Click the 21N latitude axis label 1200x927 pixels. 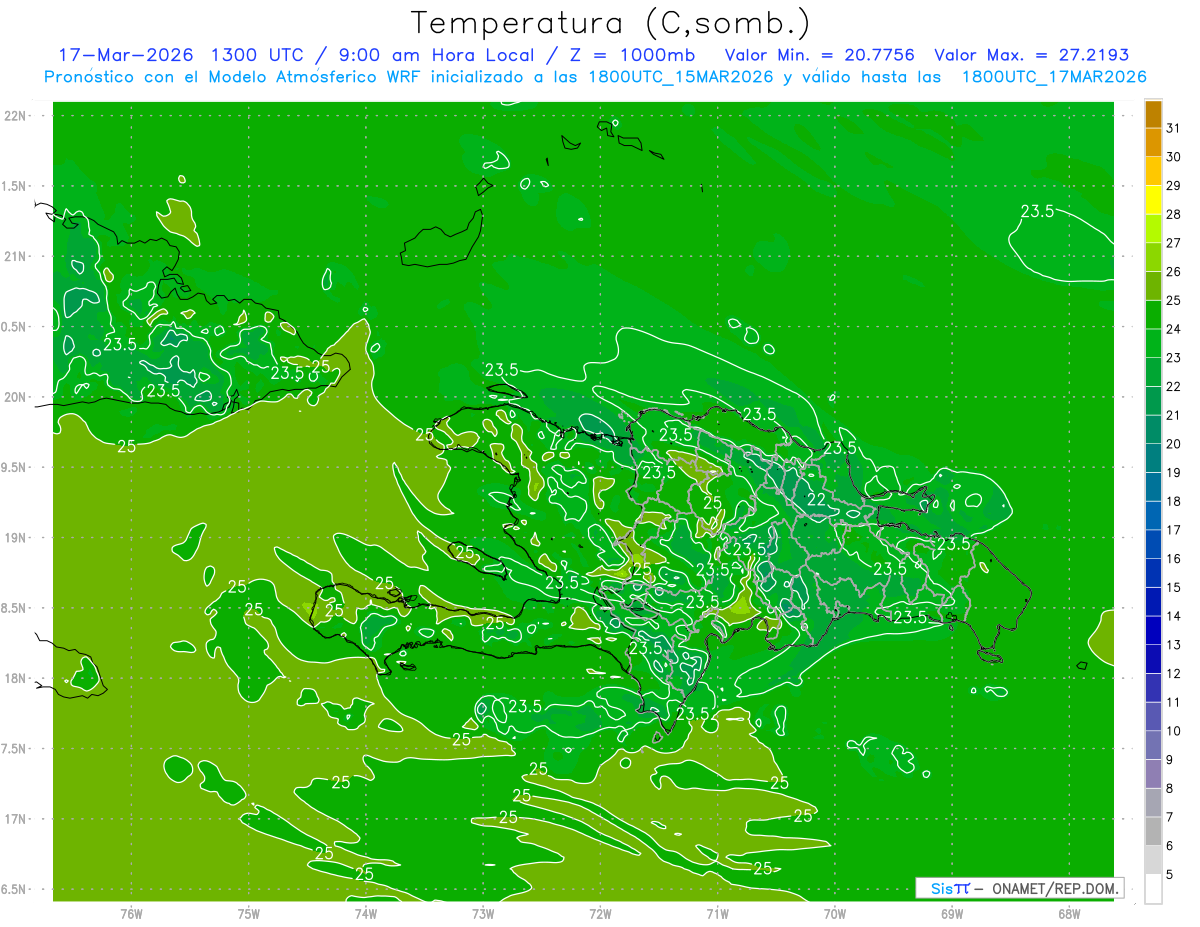pyautogui.click(x=15, y=257)
